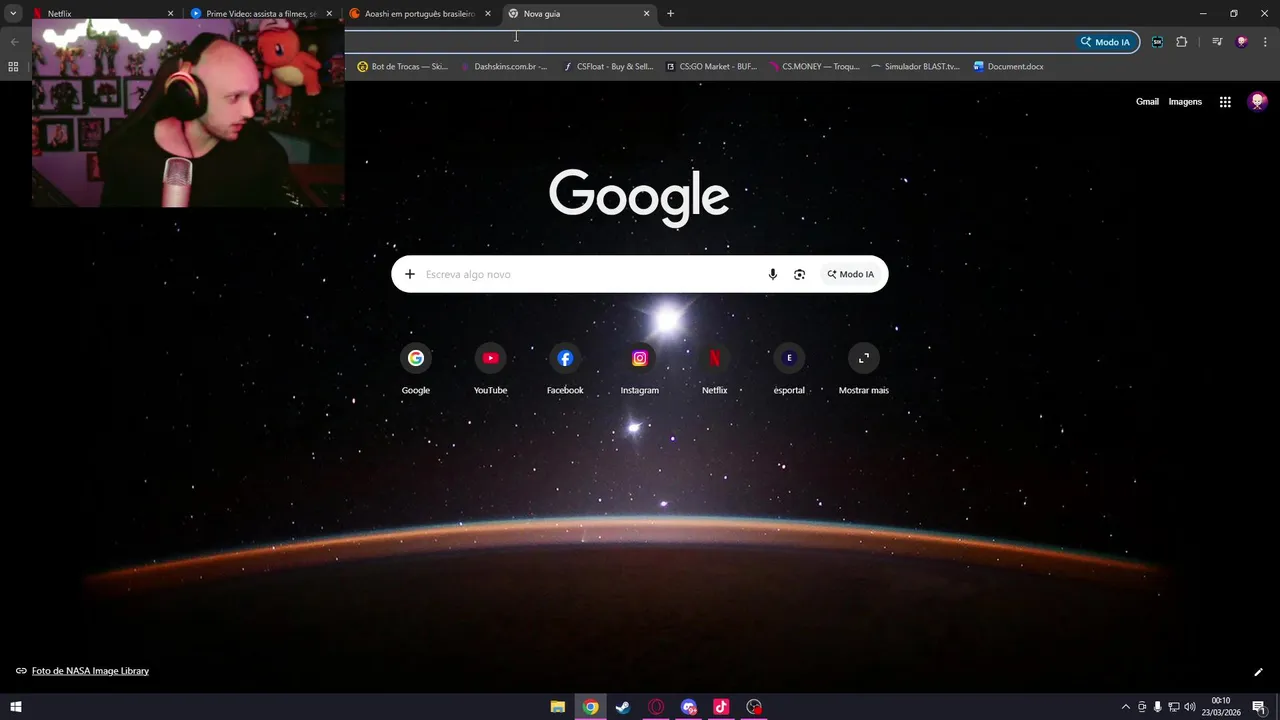
Task: Open the CSFloat bookmark
Action: pyautogui.click(x=608, y=67)
